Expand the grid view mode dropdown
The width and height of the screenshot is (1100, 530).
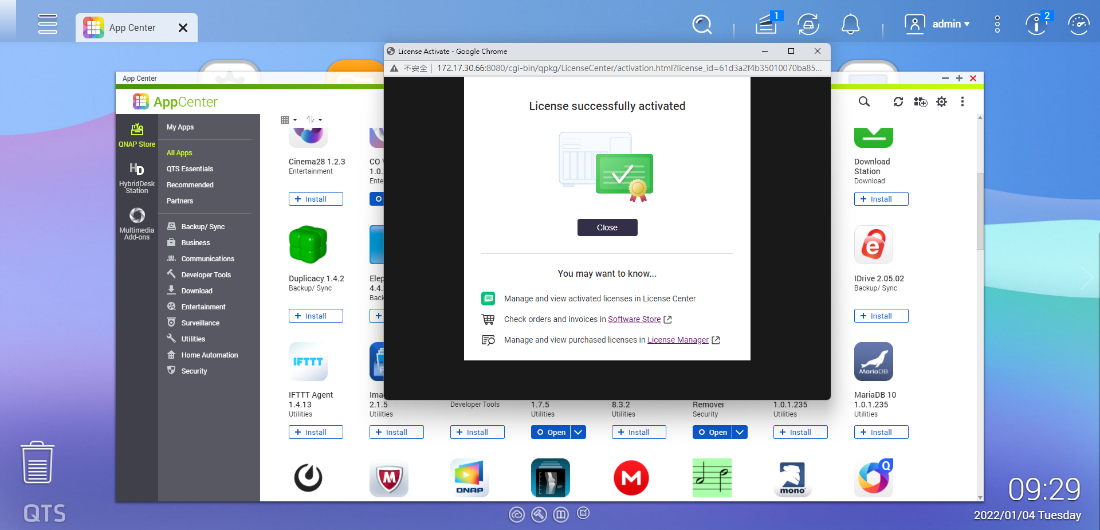[x=288, y=120]
